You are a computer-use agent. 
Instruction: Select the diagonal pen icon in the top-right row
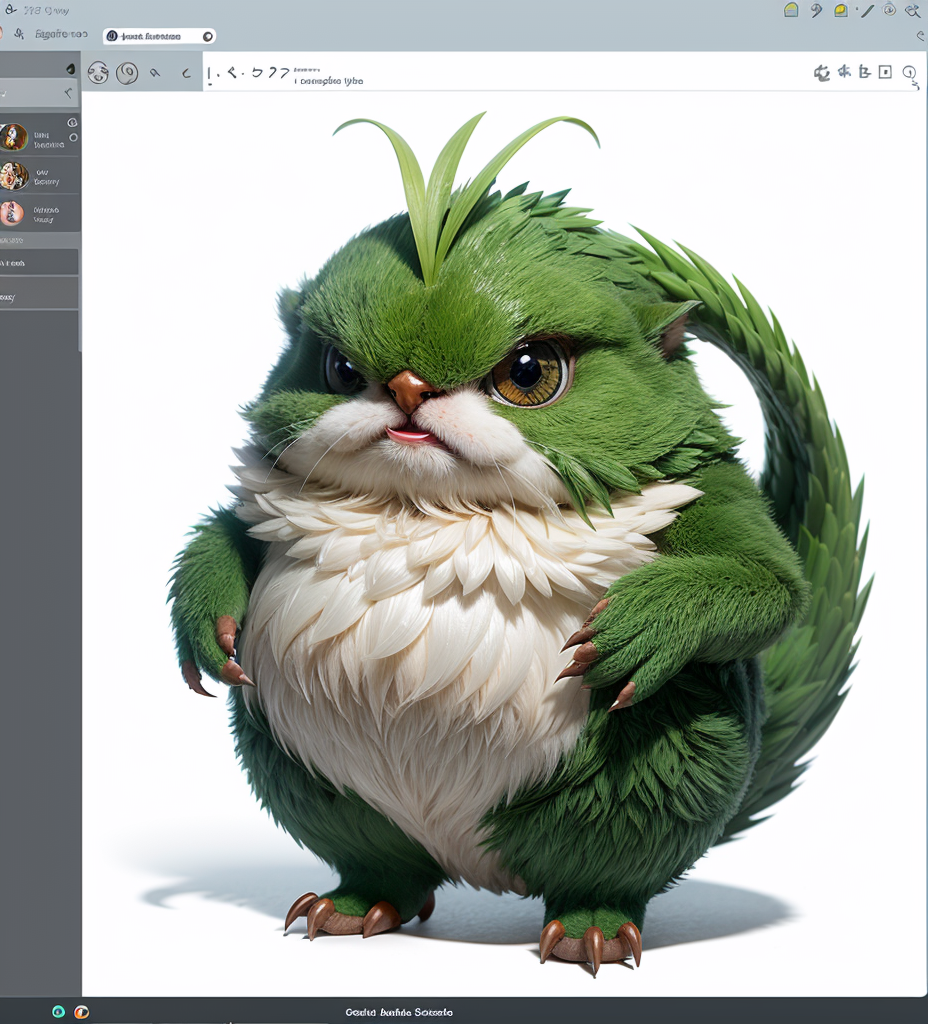click(x=867, y=10)
